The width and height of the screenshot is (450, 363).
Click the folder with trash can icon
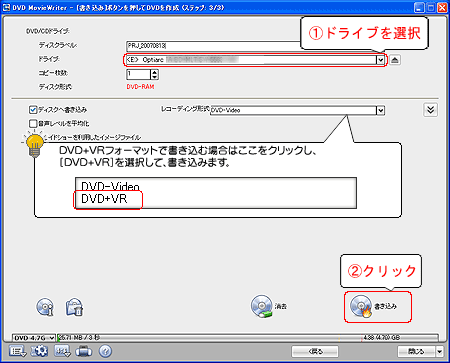tap(75, 307)
